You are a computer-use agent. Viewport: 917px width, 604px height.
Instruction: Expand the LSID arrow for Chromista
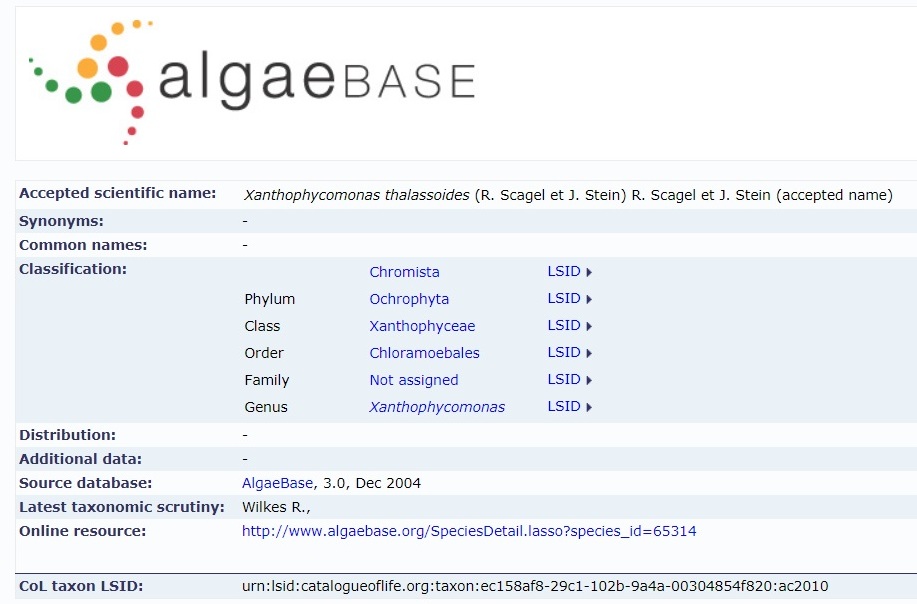(x=589, y=272)
